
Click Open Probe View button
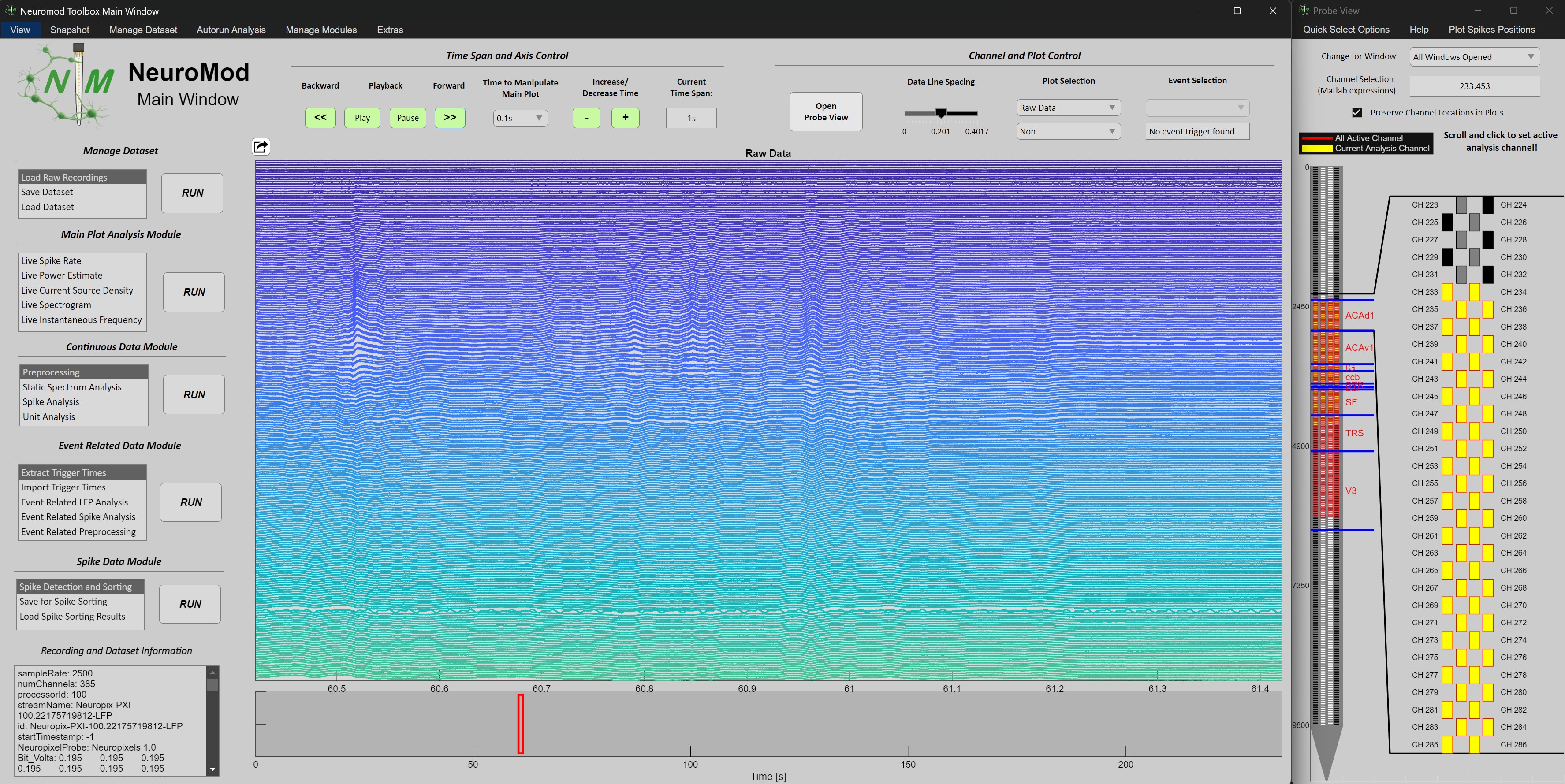pyautogui.click(x=826, y=112)
